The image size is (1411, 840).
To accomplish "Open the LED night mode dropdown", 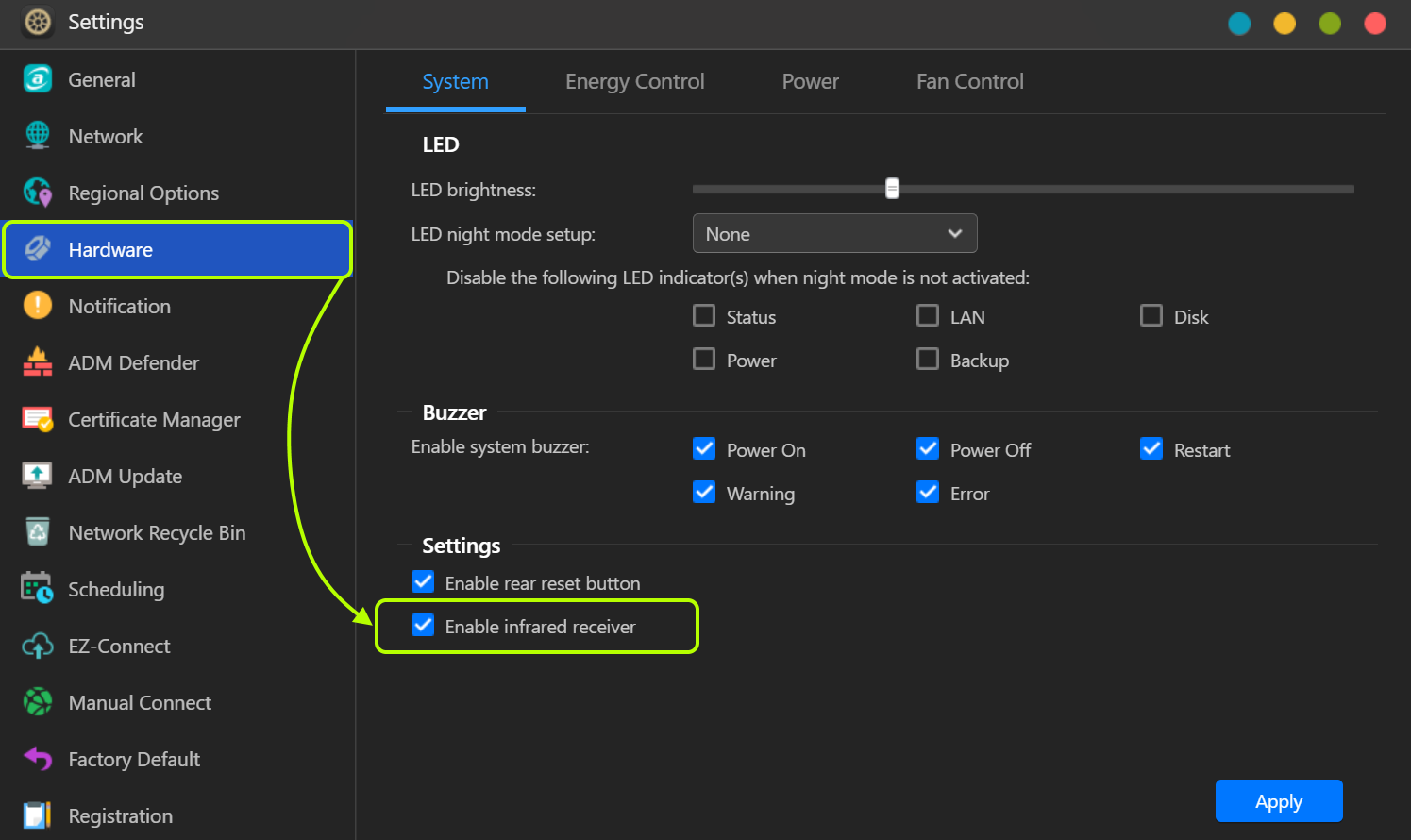I will click(834, 234).
